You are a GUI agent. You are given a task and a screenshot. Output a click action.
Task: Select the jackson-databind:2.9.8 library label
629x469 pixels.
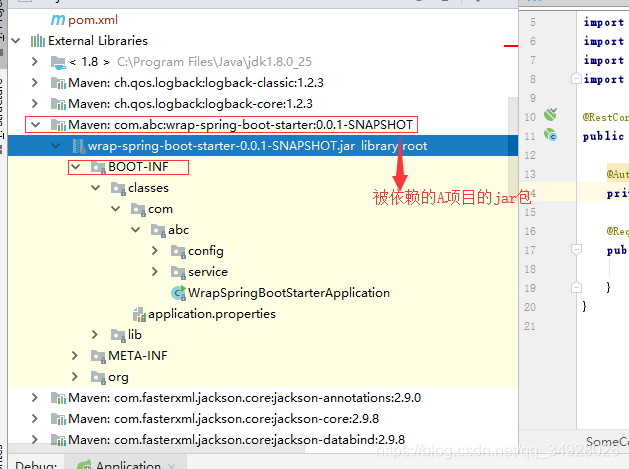[x=237, y=440]
